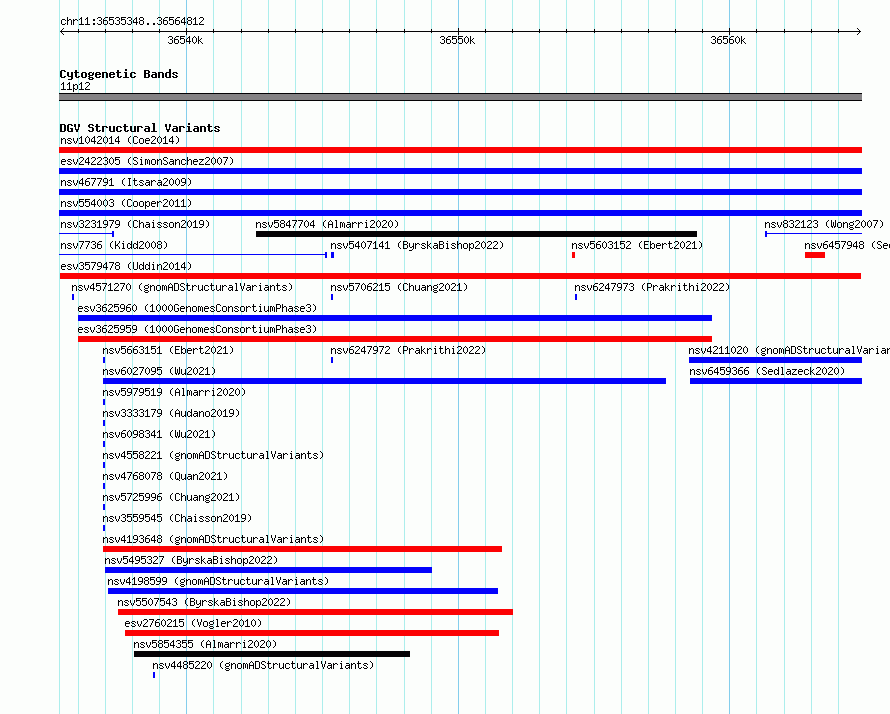
Task: Open nsv5407141 (ByrskaBishop2022) label
Action: click(417, 245)
